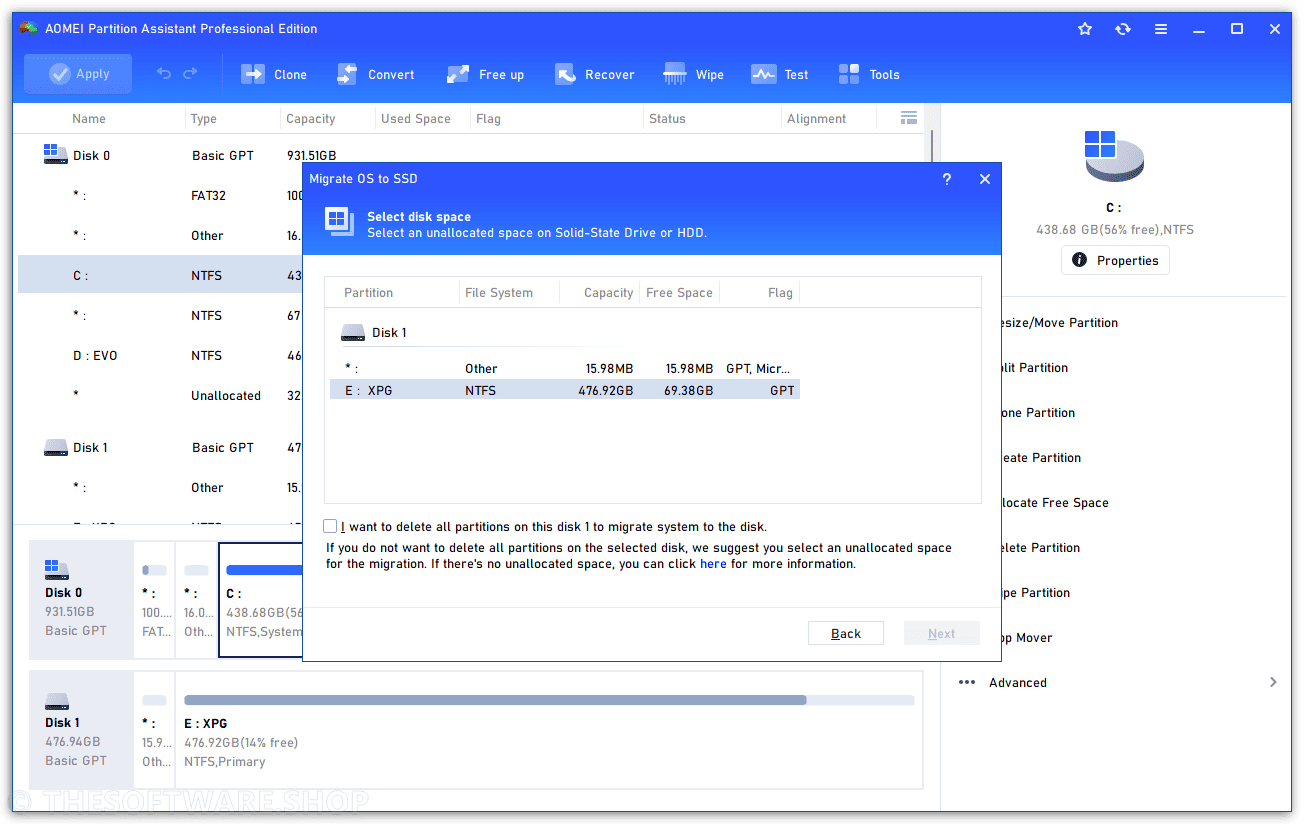This screenshot has width=1304, height=824.
Task: Select the D: EVO partition row
Action: click(160, 355)
